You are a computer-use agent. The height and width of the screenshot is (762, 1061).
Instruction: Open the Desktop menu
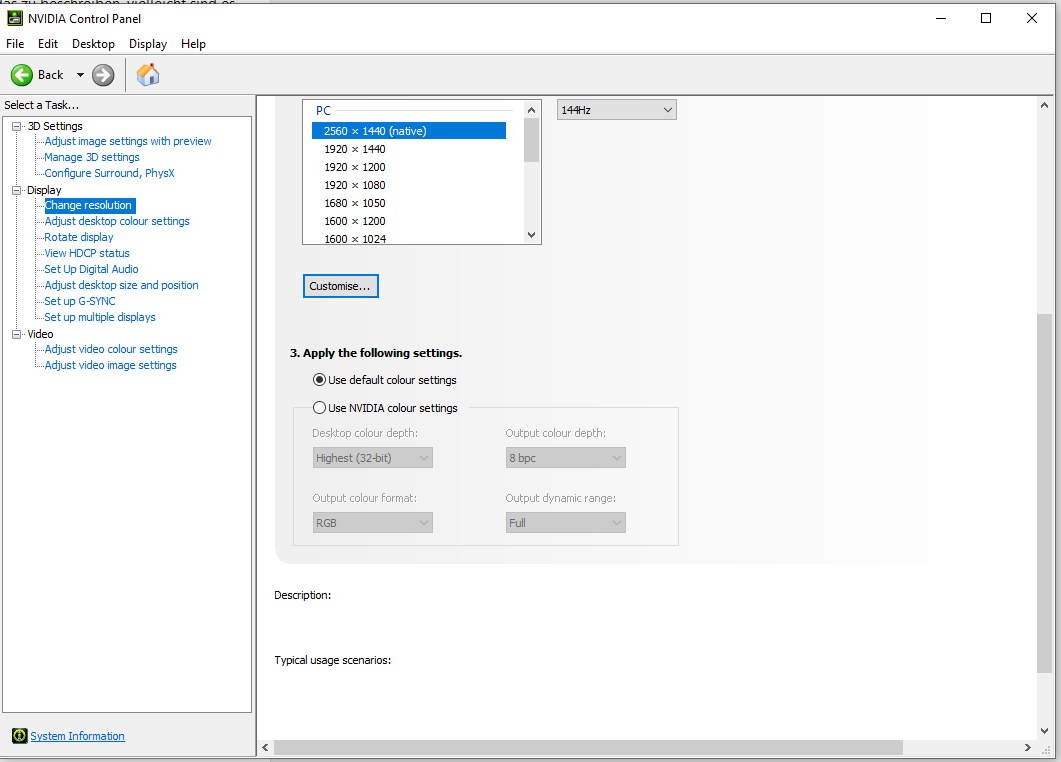[x=93, y=44]
